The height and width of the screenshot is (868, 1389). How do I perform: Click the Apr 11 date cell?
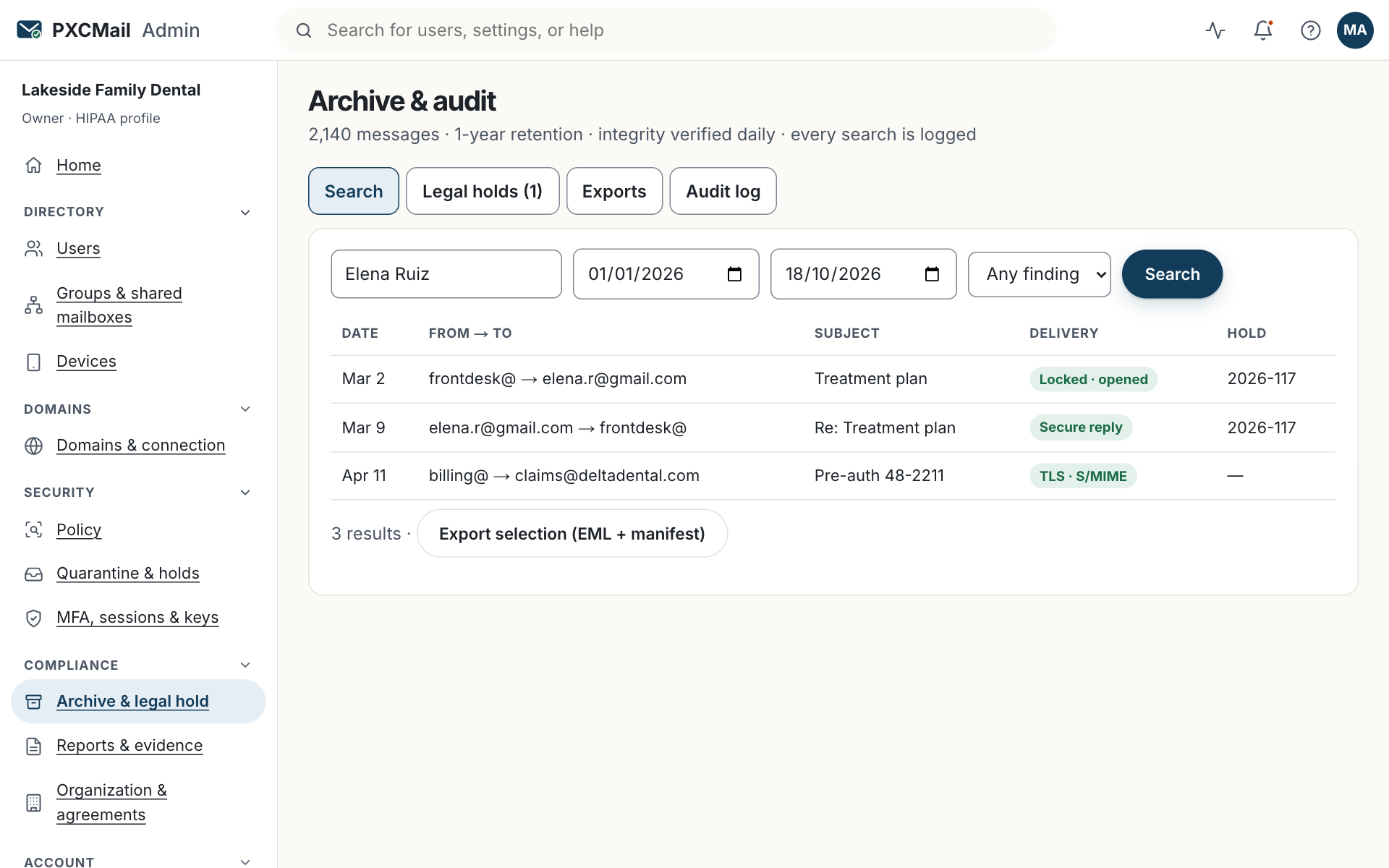(x=364, y=476)
